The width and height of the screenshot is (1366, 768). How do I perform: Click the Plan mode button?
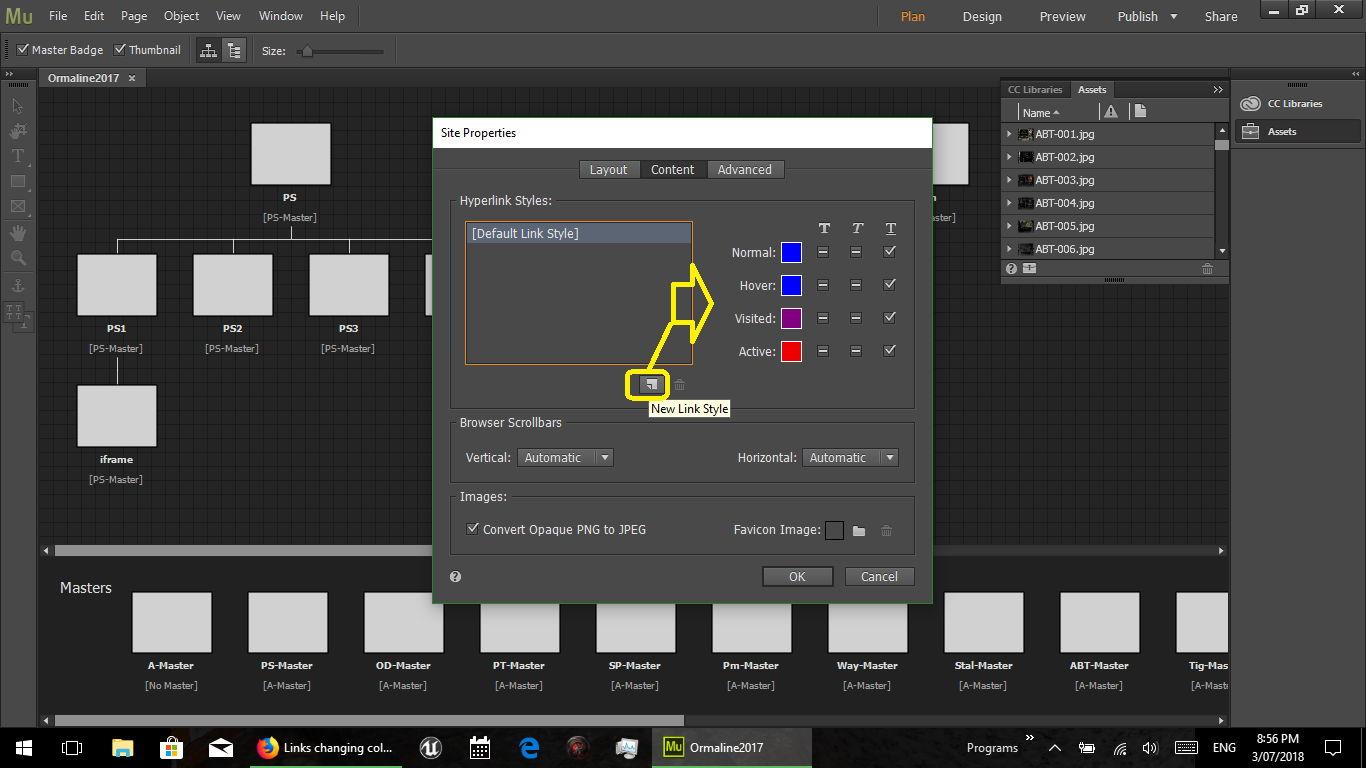(912, 17)
